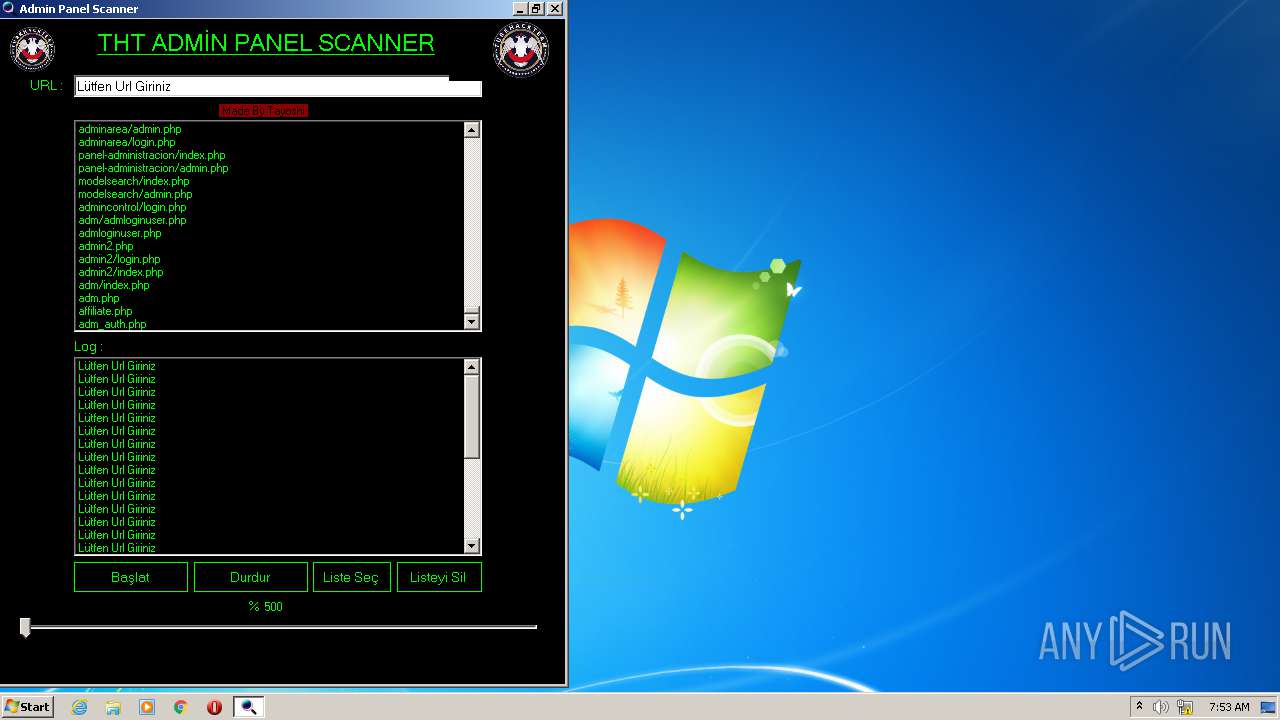Open Windows Explorer folder icon in taskbar
The height and width of the screenshot is (720, 1280).
(x=113, y=707)
